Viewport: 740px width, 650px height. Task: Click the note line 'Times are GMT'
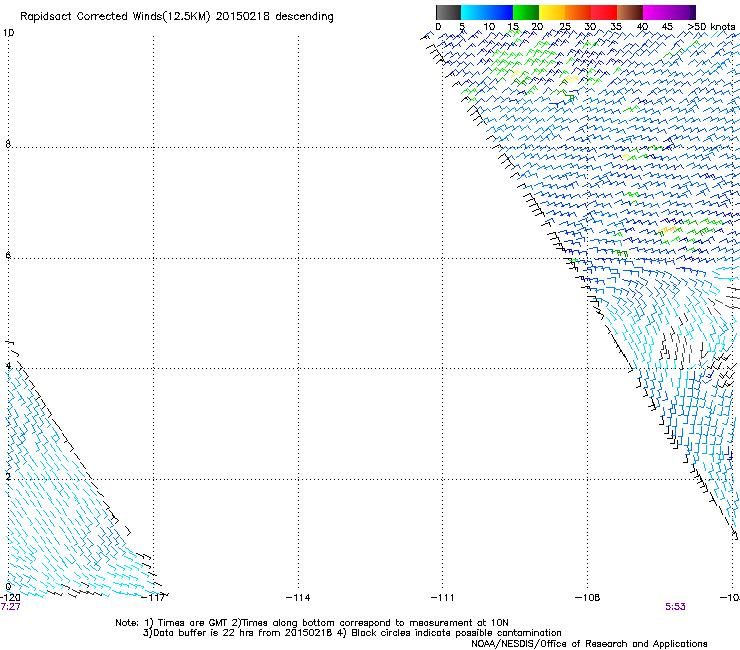click(x=193, y=623)
